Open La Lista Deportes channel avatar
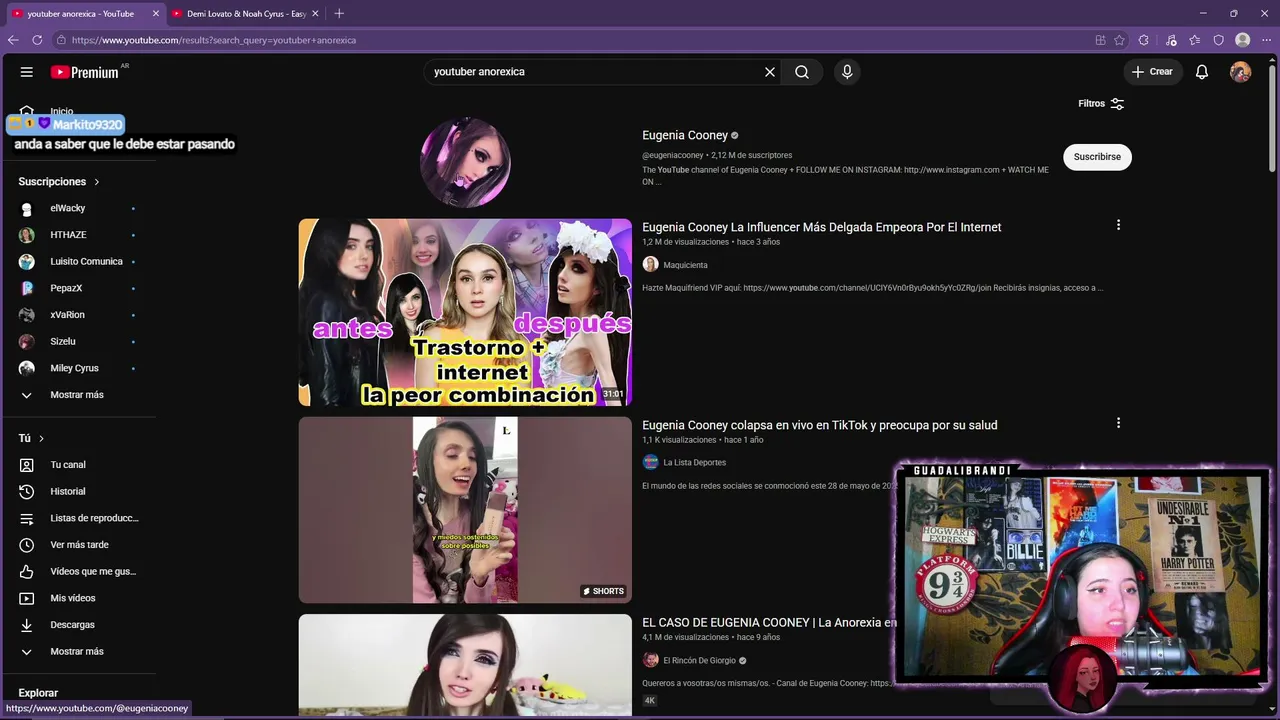Screen dimensions: 1280x720 click(650, 462)
